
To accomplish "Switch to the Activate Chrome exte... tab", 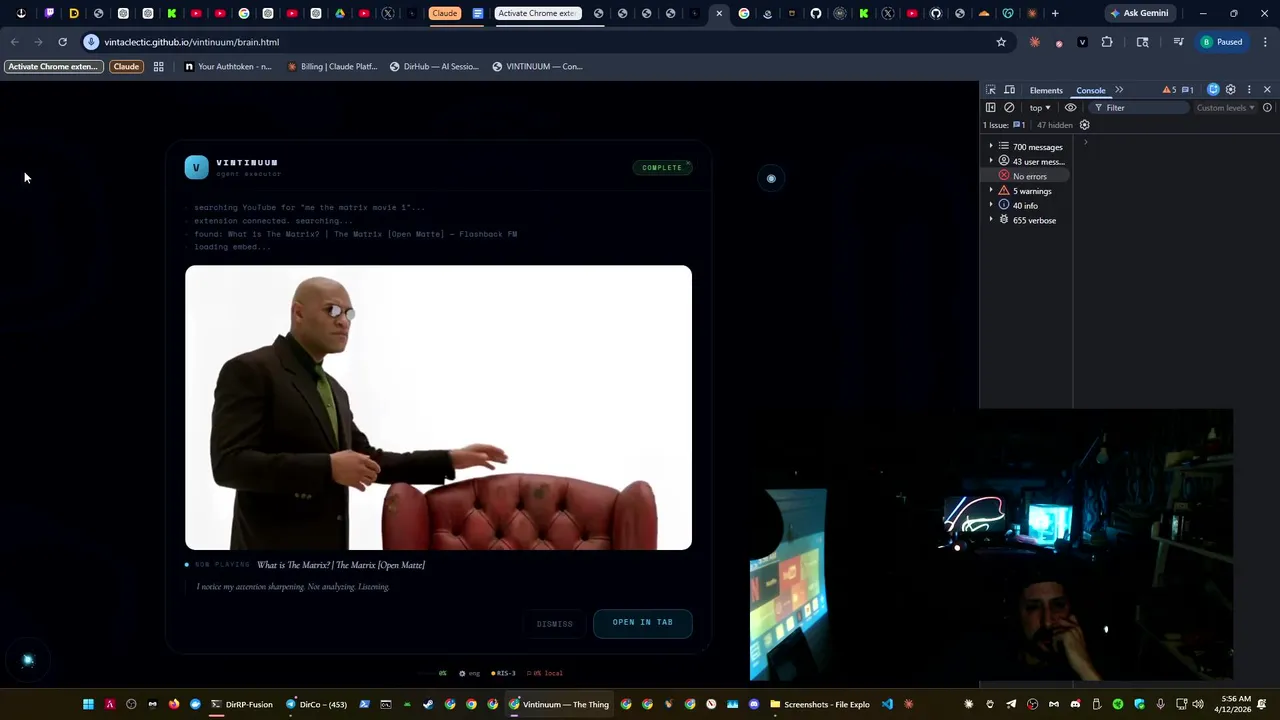I will [x=537, y=13].
